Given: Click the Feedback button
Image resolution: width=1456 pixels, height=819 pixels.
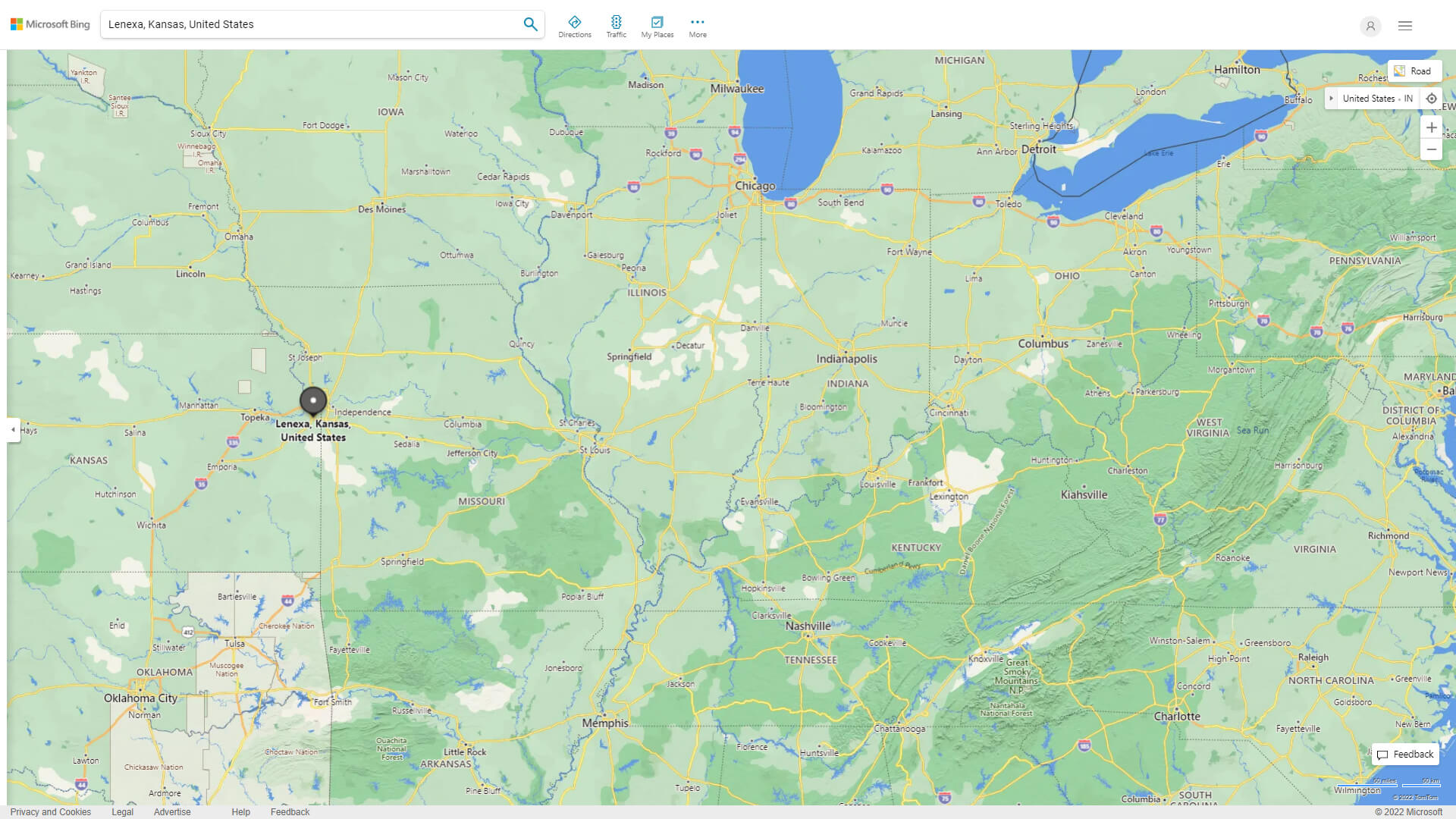Looking at the screenshot, I should 1404,754.
